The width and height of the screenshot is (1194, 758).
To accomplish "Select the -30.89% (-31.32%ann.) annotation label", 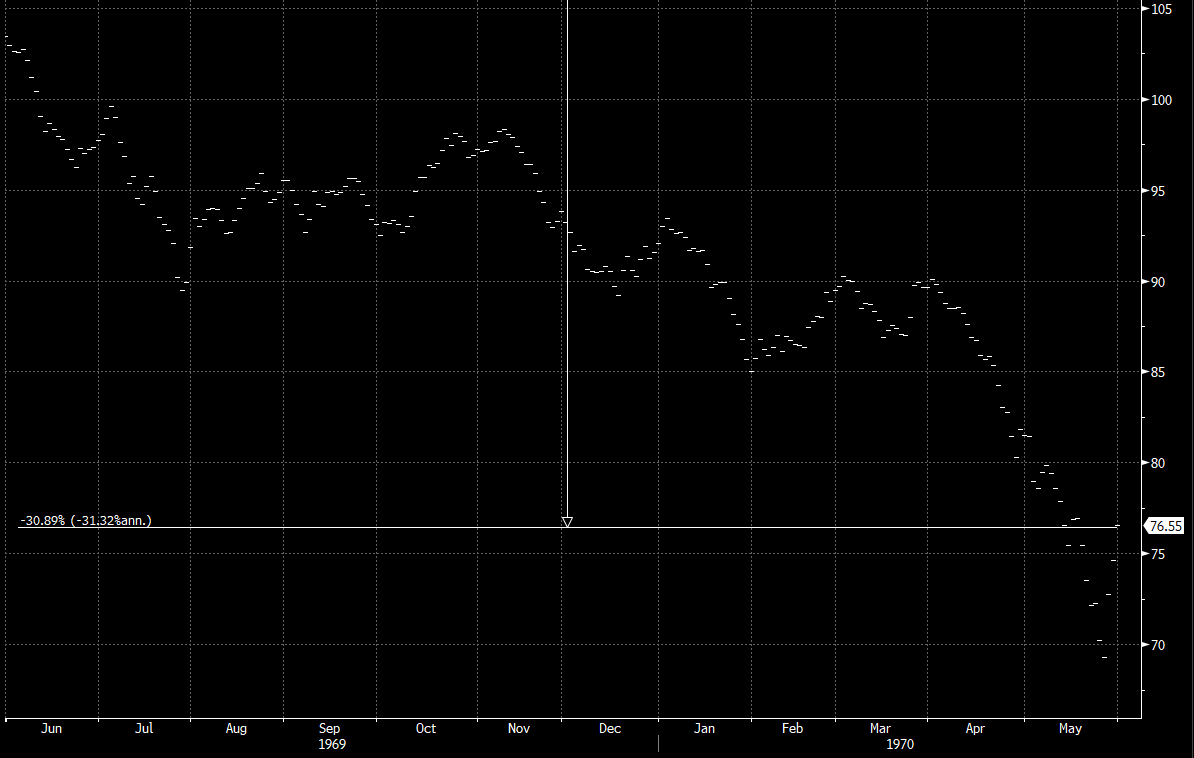I will click(86, 520).
